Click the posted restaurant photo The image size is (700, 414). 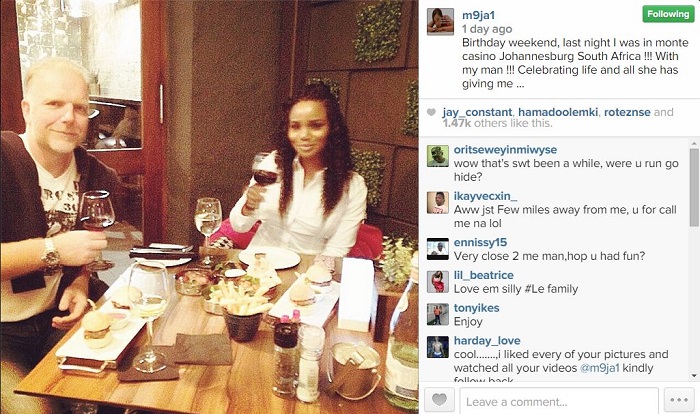[209, 207]
